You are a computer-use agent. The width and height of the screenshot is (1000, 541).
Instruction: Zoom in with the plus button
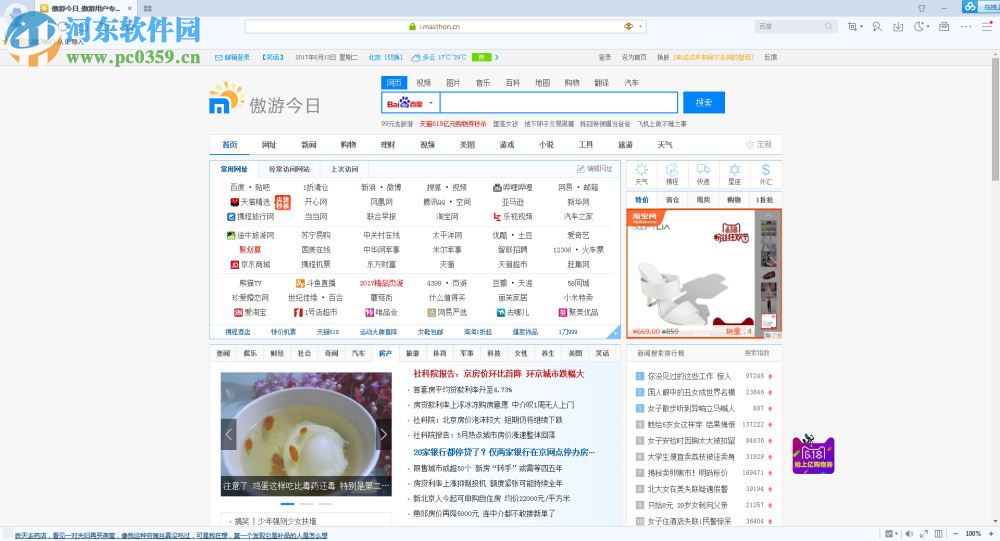991,533
